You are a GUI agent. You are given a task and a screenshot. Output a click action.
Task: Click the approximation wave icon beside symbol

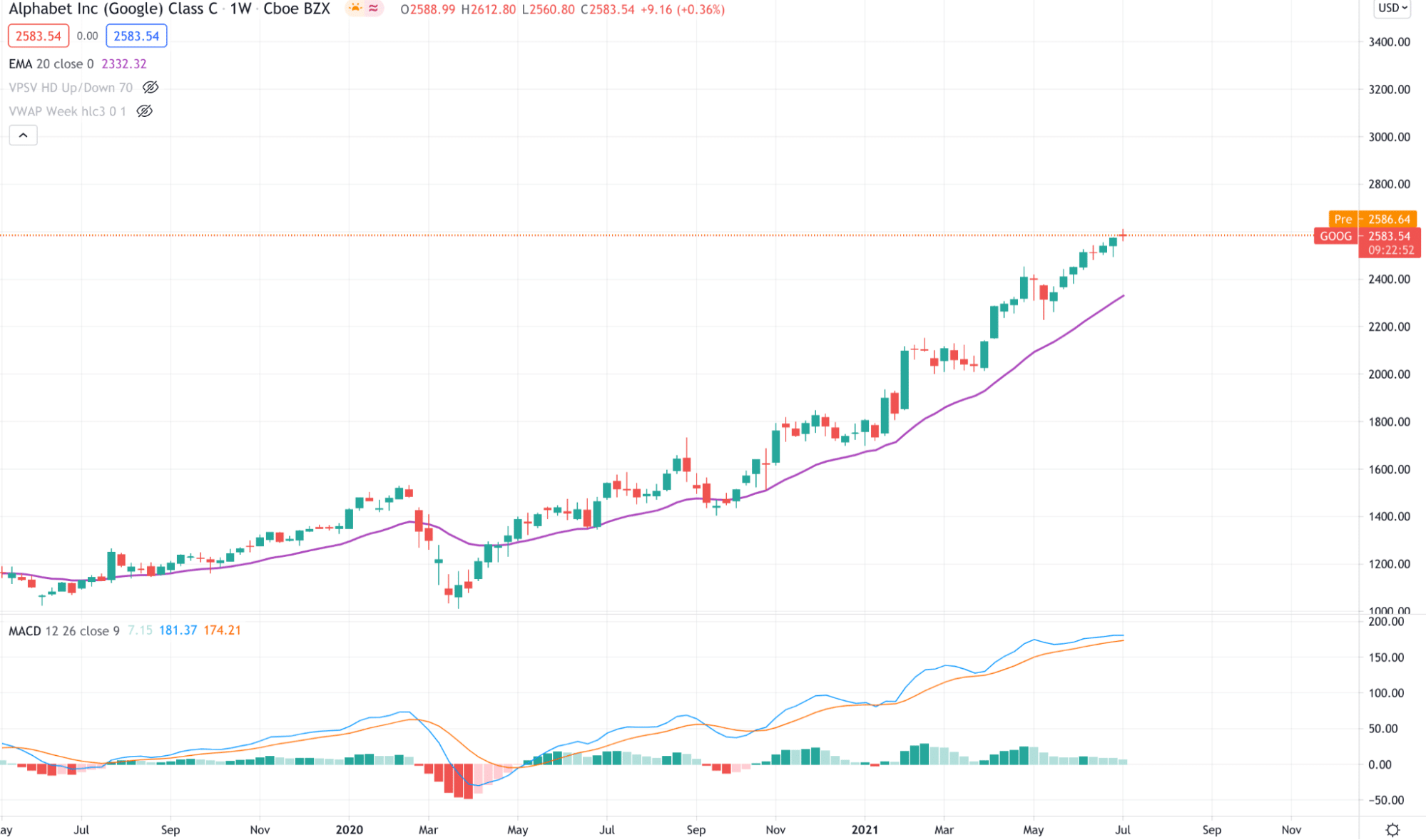click(374, 9)
